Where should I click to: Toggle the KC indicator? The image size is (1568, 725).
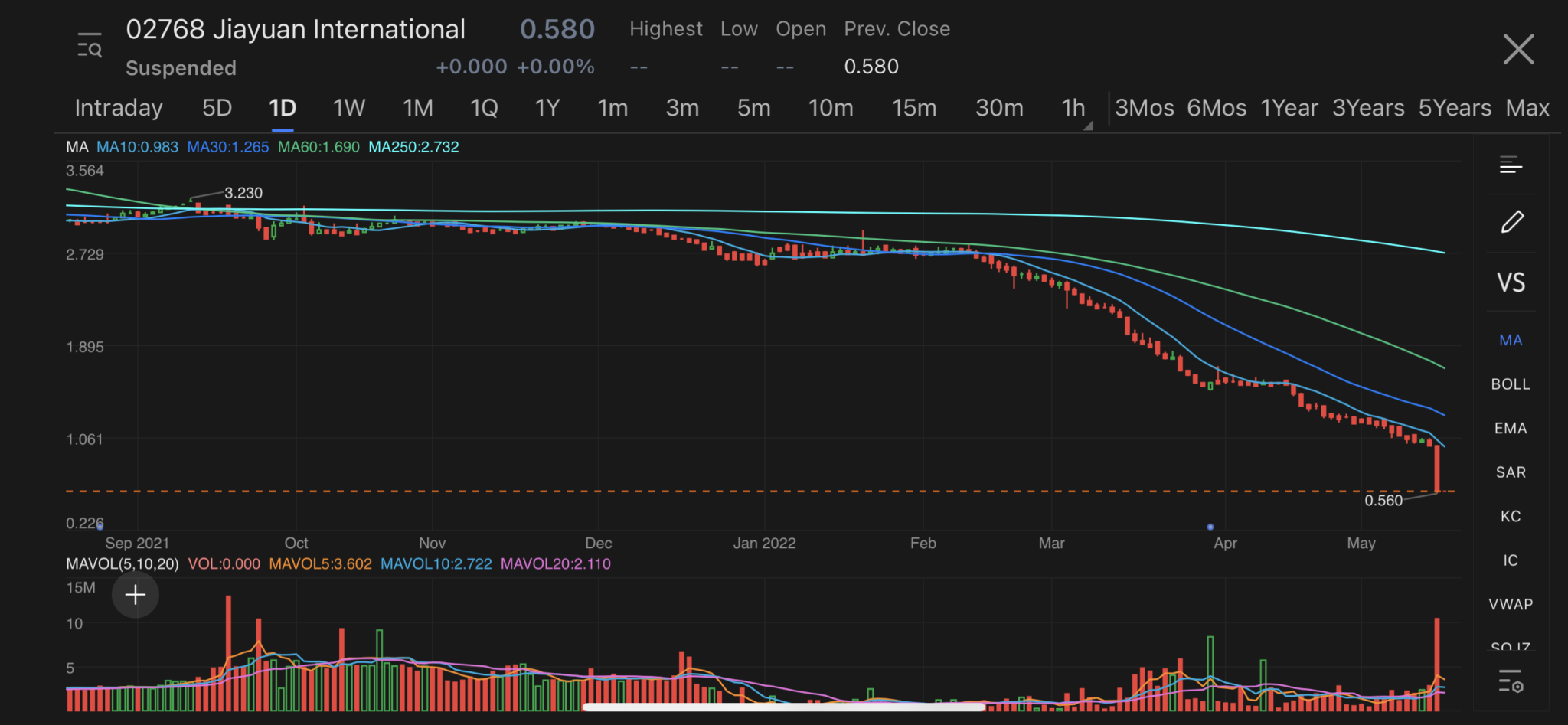tap(1511, 516)
